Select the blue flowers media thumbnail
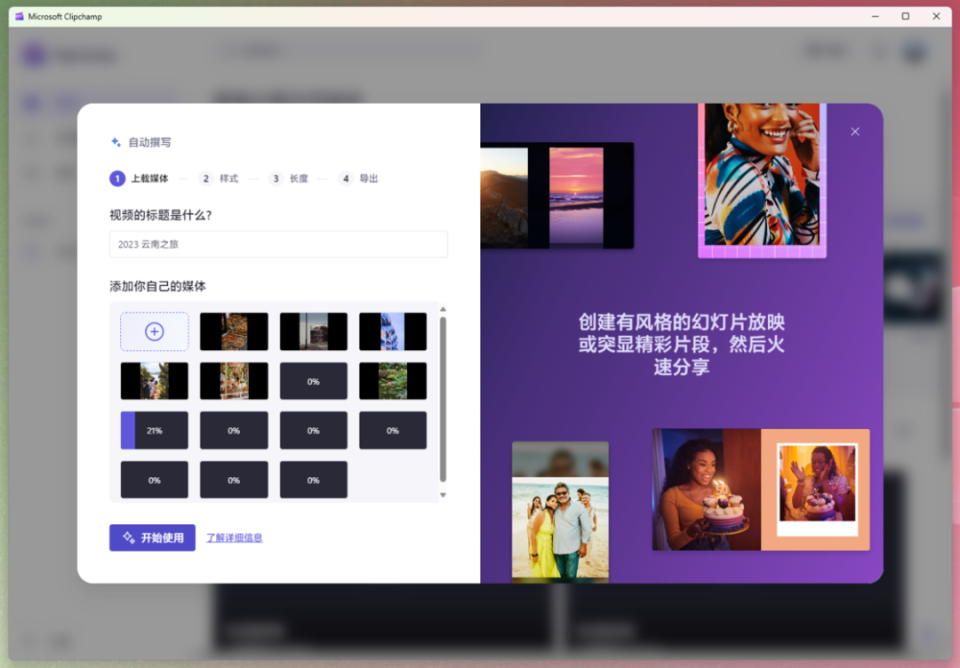Image resolution: width=960 pixels, height=668 pixels. pos(392,331)
